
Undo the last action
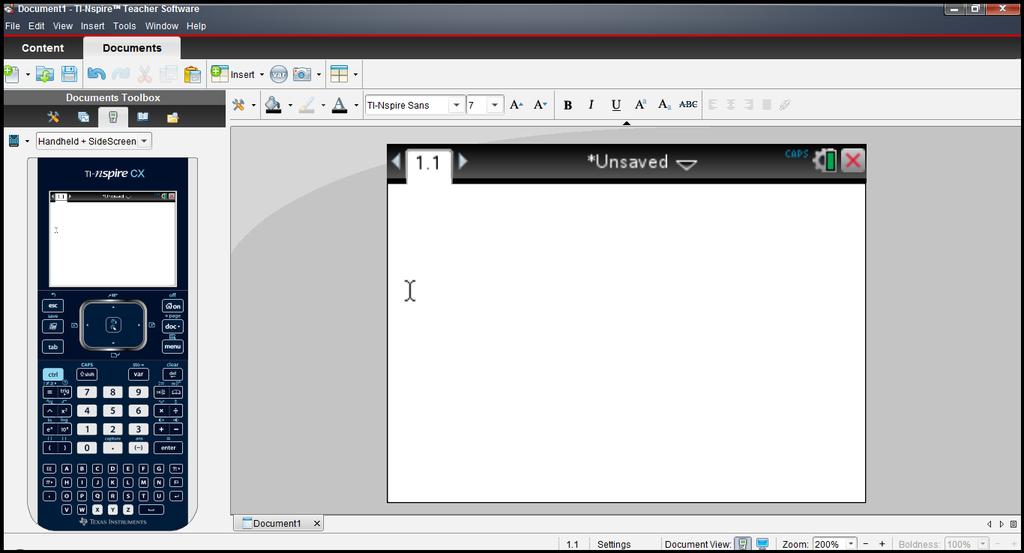pyautogui.click(x=97, y=74)
